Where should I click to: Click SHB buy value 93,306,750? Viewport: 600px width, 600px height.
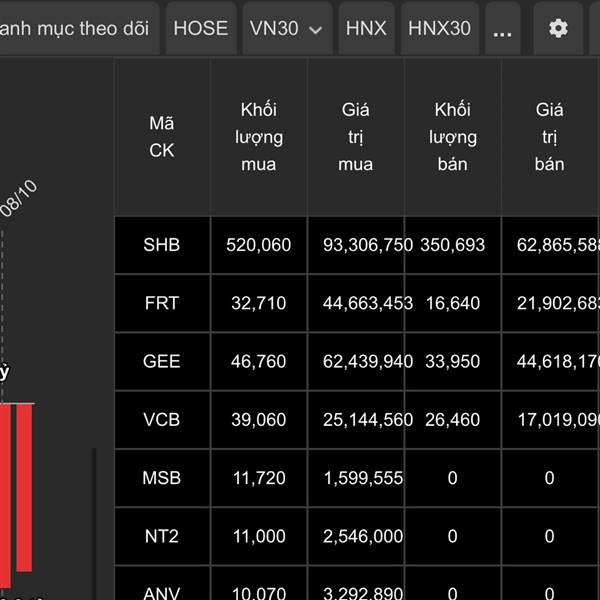click(368, 245)
